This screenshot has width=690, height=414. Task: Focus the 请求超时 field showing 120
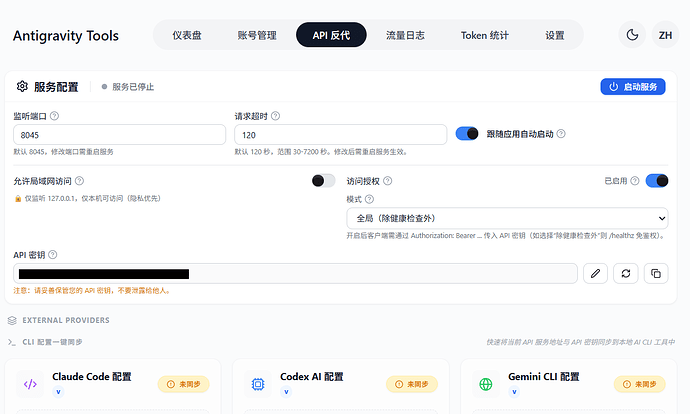(341, 135)
